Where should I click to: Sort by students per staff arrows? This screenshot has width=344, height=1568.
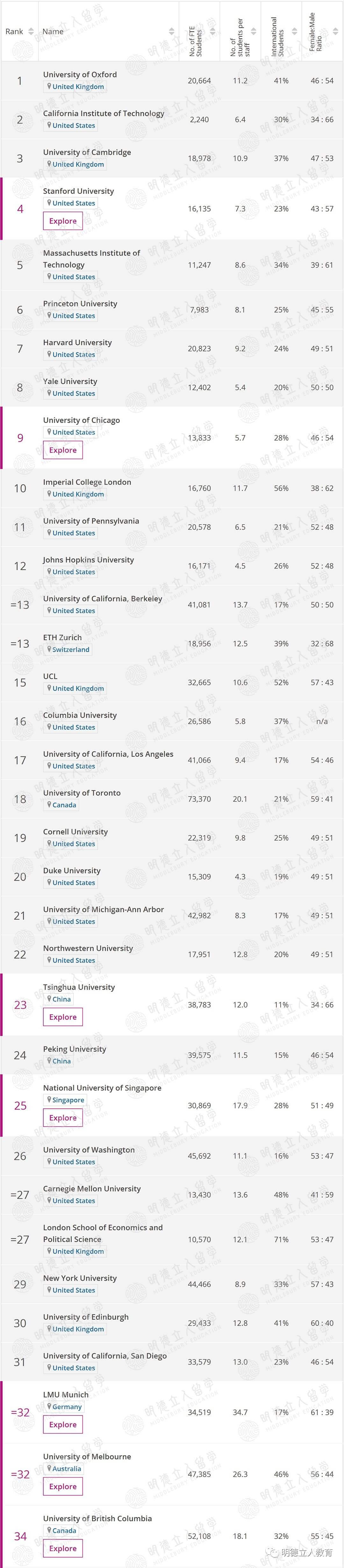254,32
